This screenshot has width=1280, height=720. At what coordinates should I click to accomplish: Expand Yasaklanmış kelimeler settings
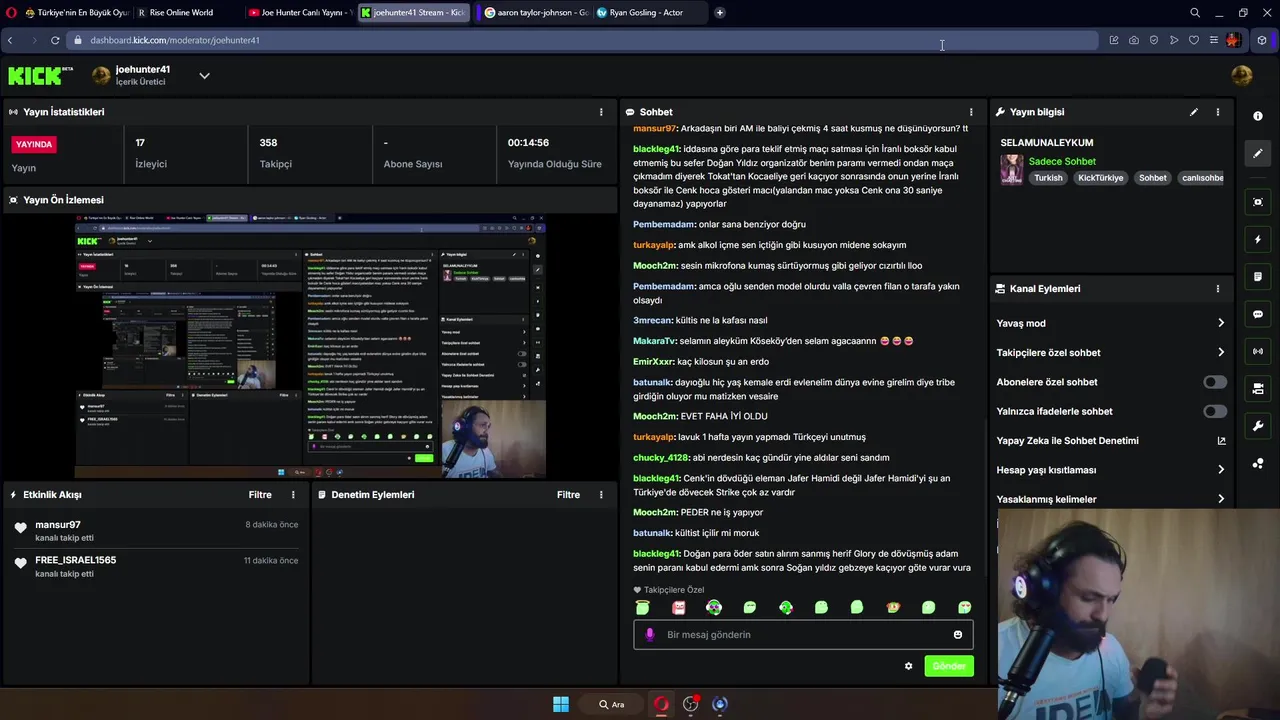pos(1110,499)
